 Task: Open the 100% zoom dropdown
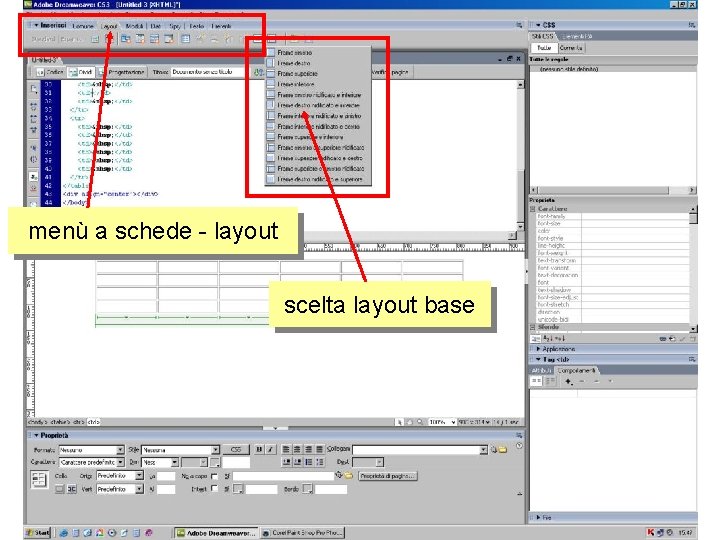coord(442,422)
